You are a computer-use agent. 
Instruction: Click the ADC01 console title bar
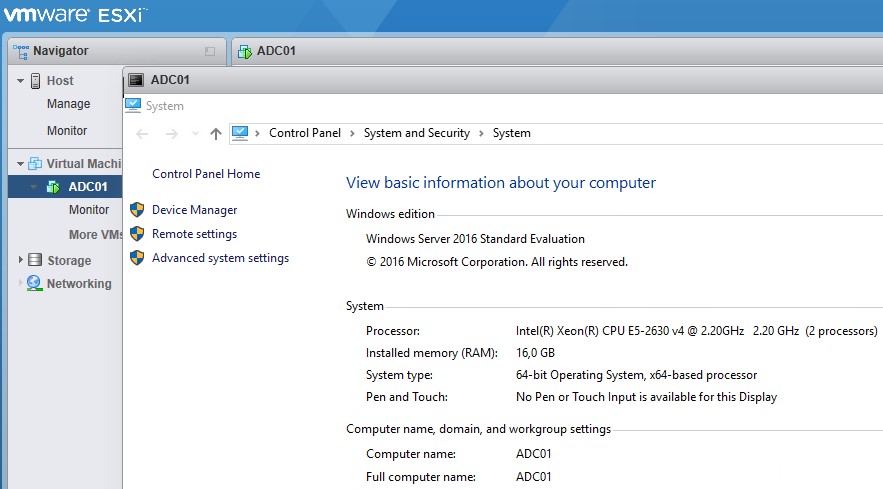[x=503, y=80]
